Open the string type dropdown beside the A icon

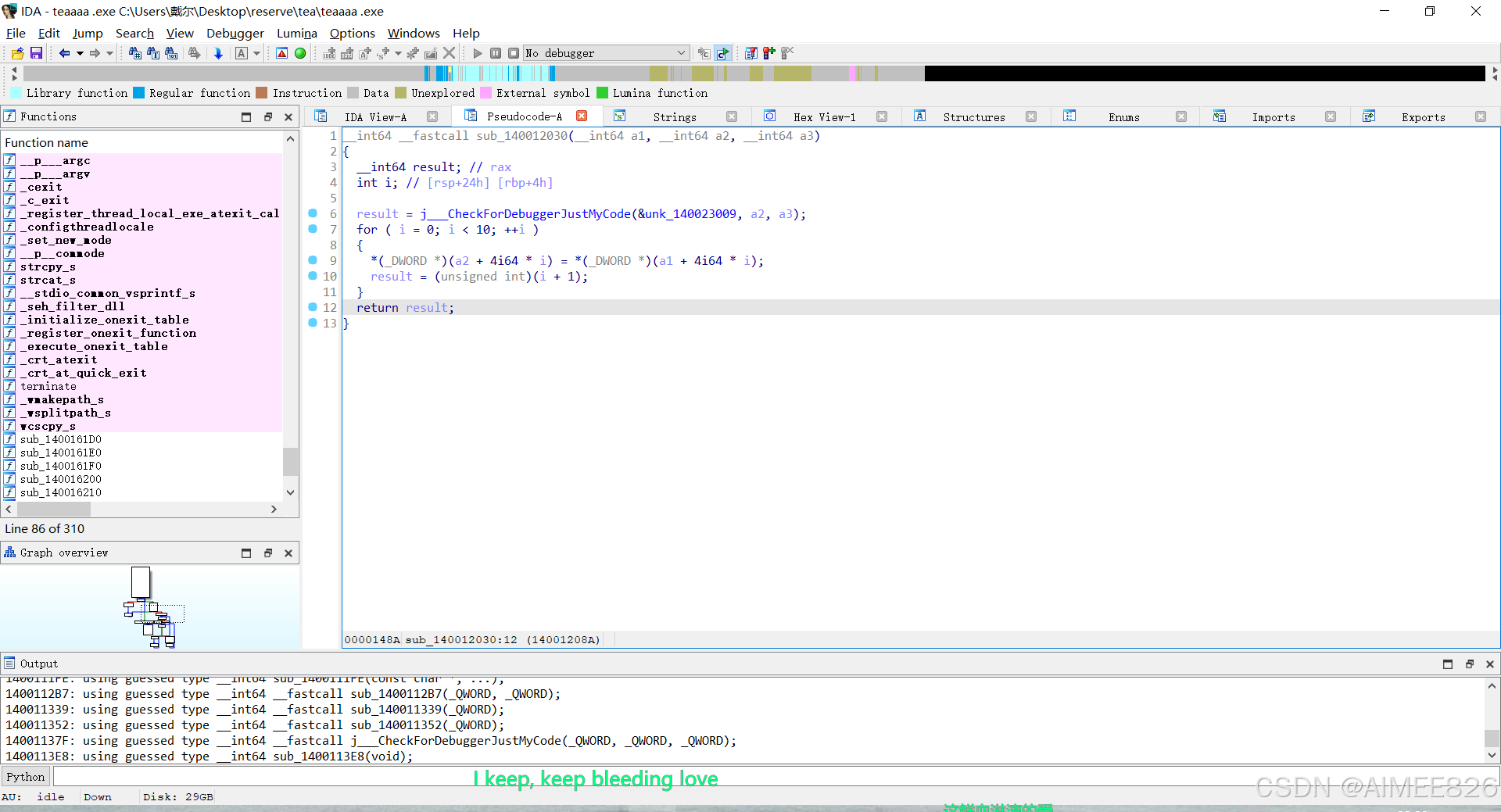[x=256, y=53]
